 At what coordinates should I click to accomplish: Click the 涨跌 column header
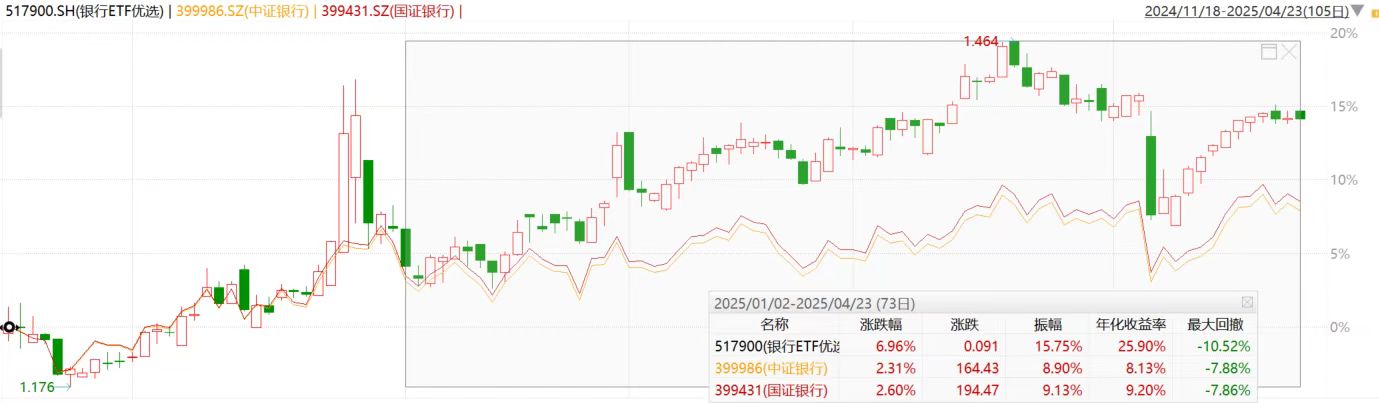pyautogui.click(x=964, y=324)
